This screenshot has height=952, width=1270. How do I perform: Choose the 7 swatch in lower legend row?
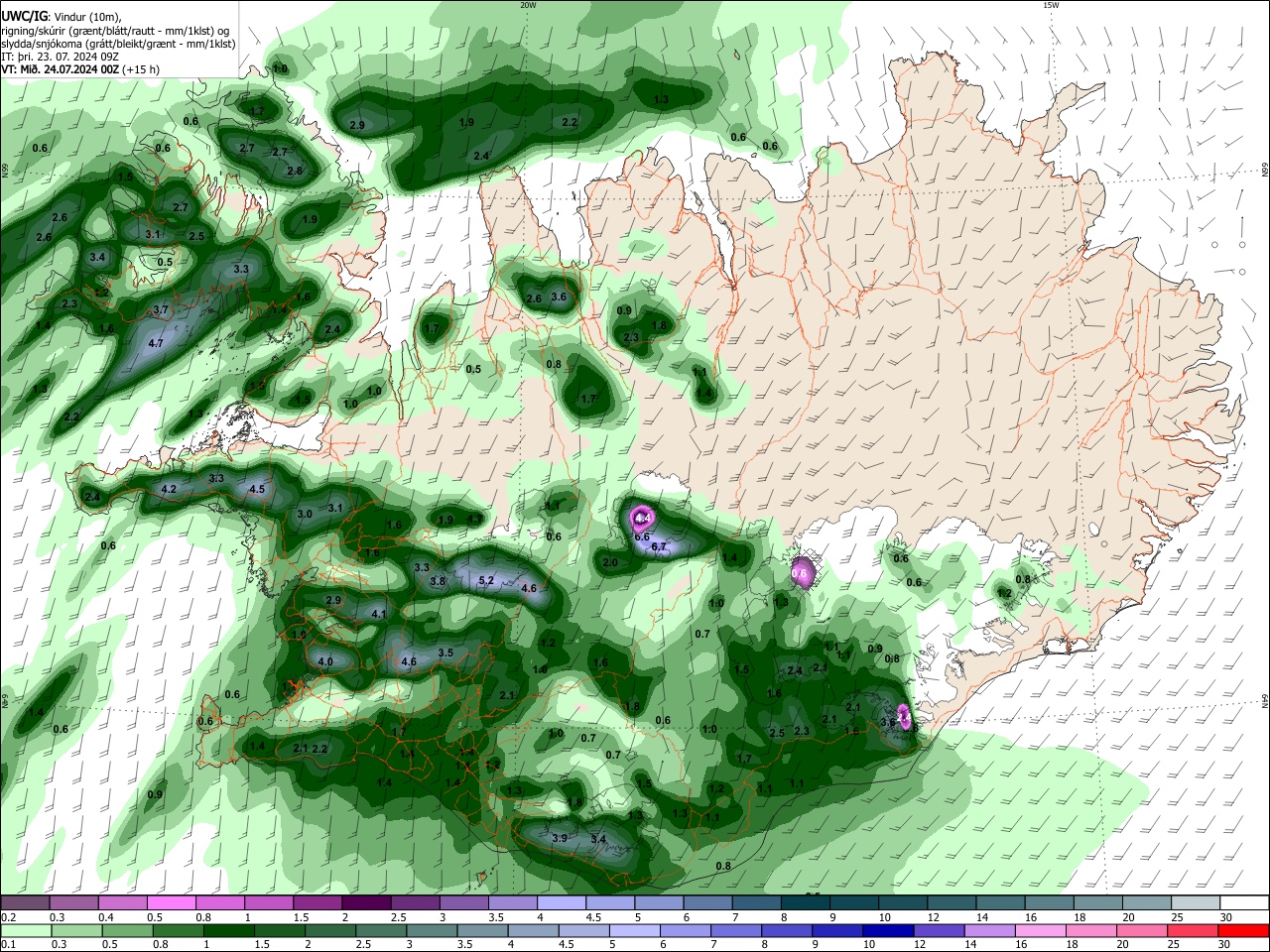point(736,931)
